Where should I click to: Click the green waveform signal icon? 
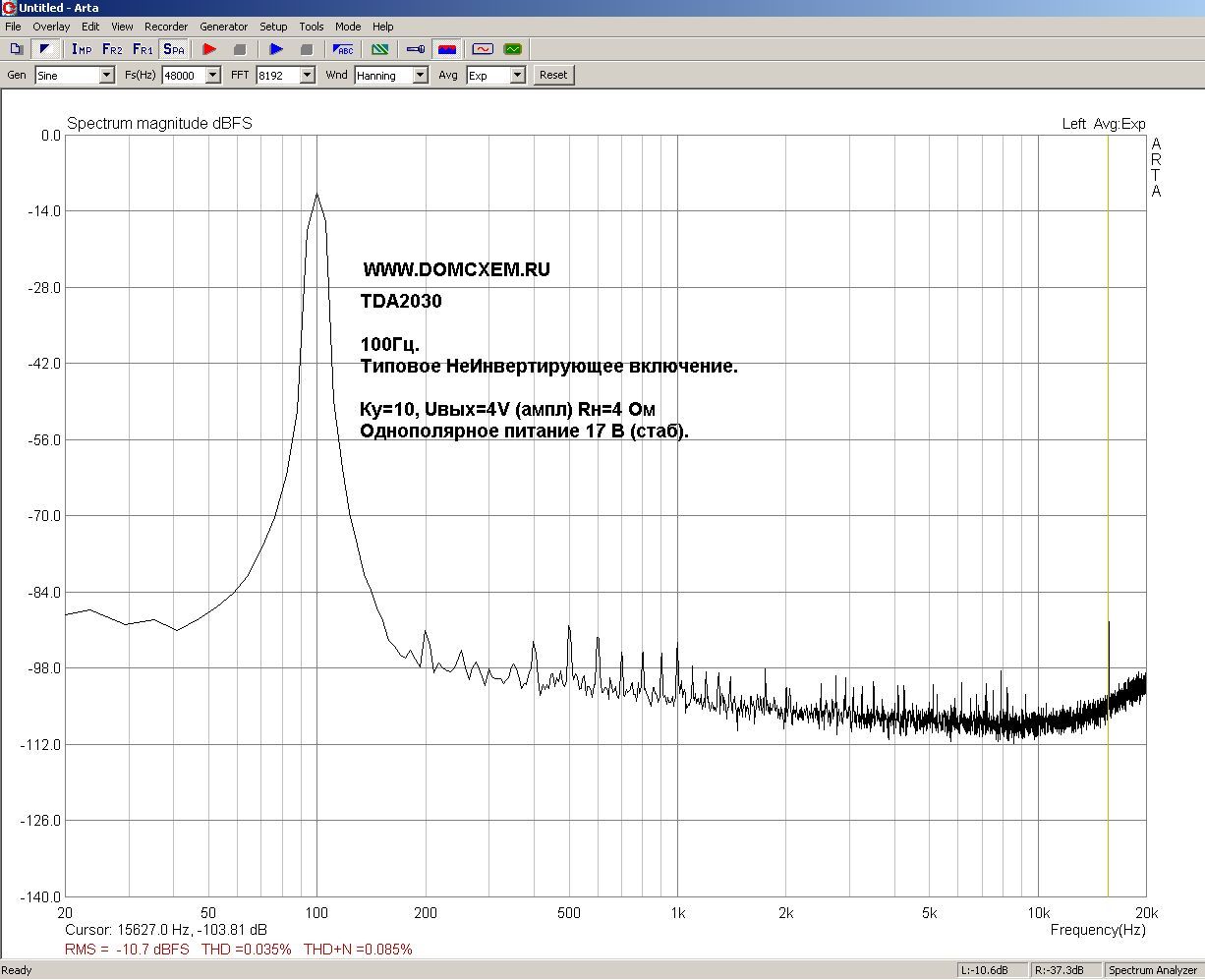[512, 48]
